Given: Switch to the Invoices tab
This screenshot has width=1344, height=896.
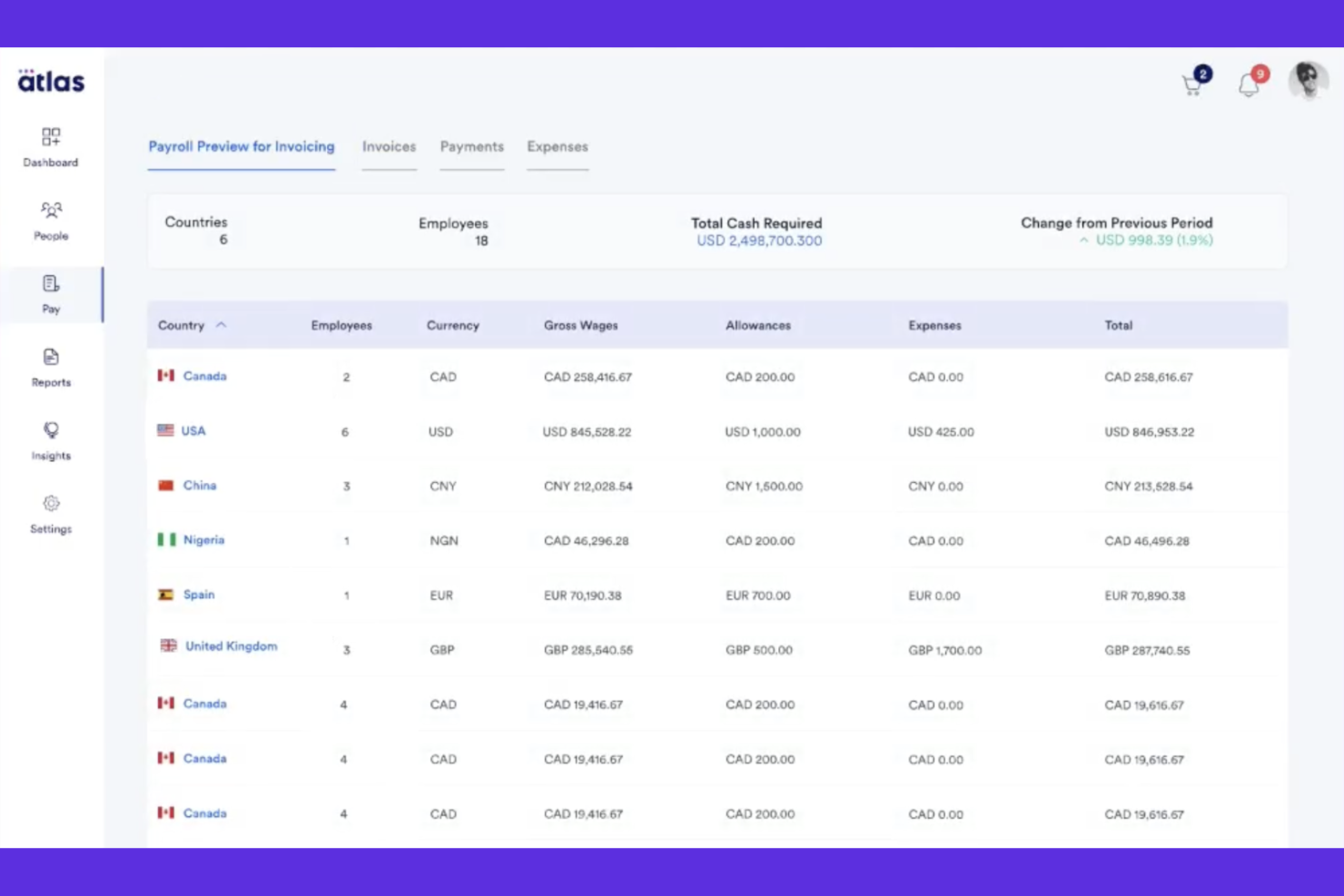Looking at the screenshot, I should [389, 146].
